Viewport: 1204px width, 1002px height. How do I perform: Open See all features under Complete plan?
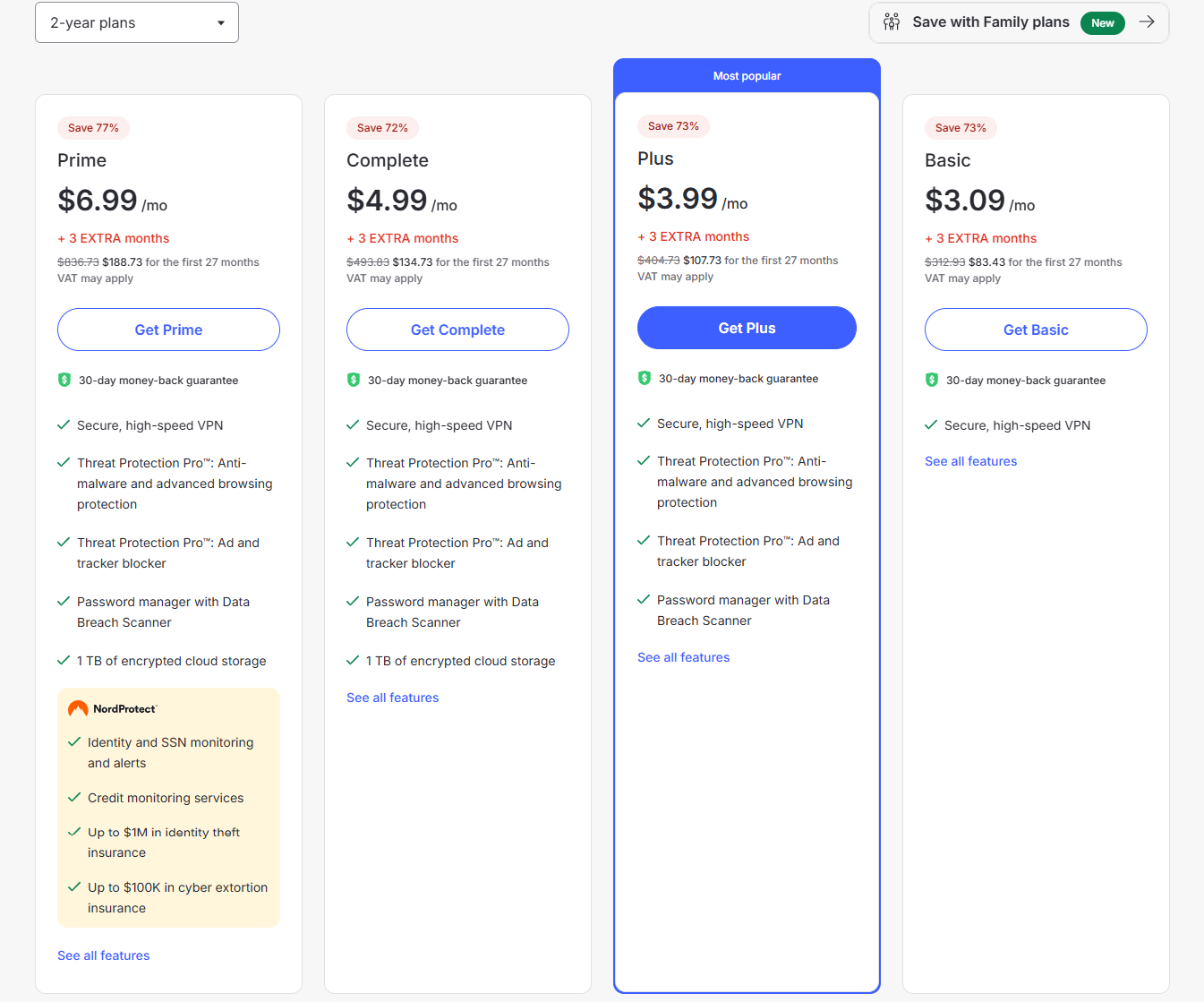tap(393, 698)
